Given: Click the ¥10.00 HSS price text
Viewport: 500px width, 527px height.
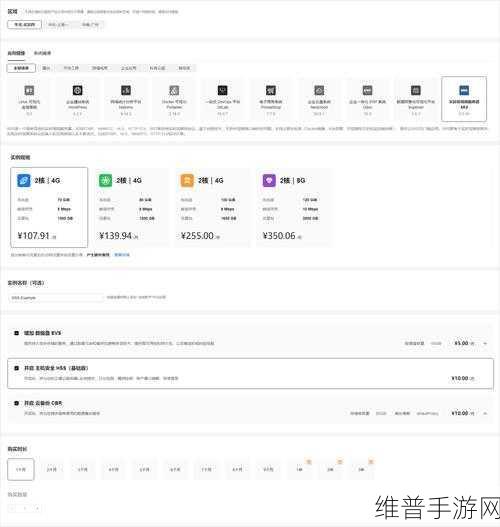Looking at the screenshot, I should (460, 378).
